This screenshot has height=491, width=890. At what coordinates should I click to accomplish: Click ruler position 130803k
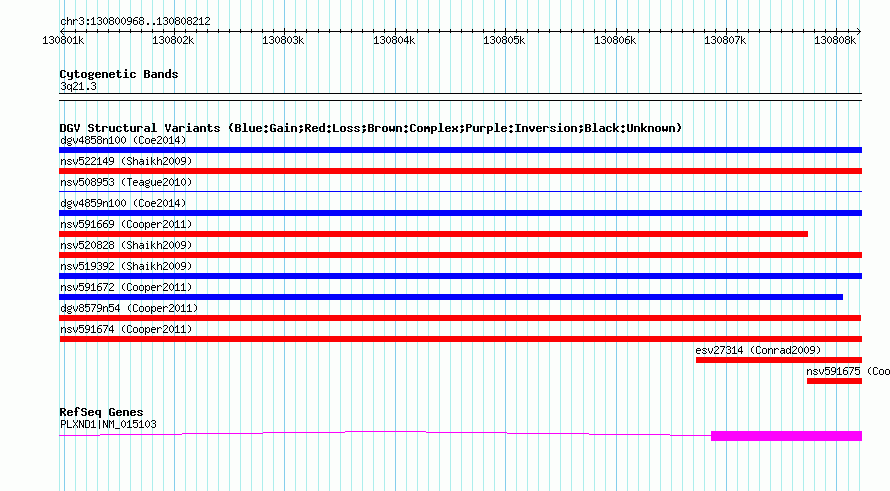pos(283,40)
